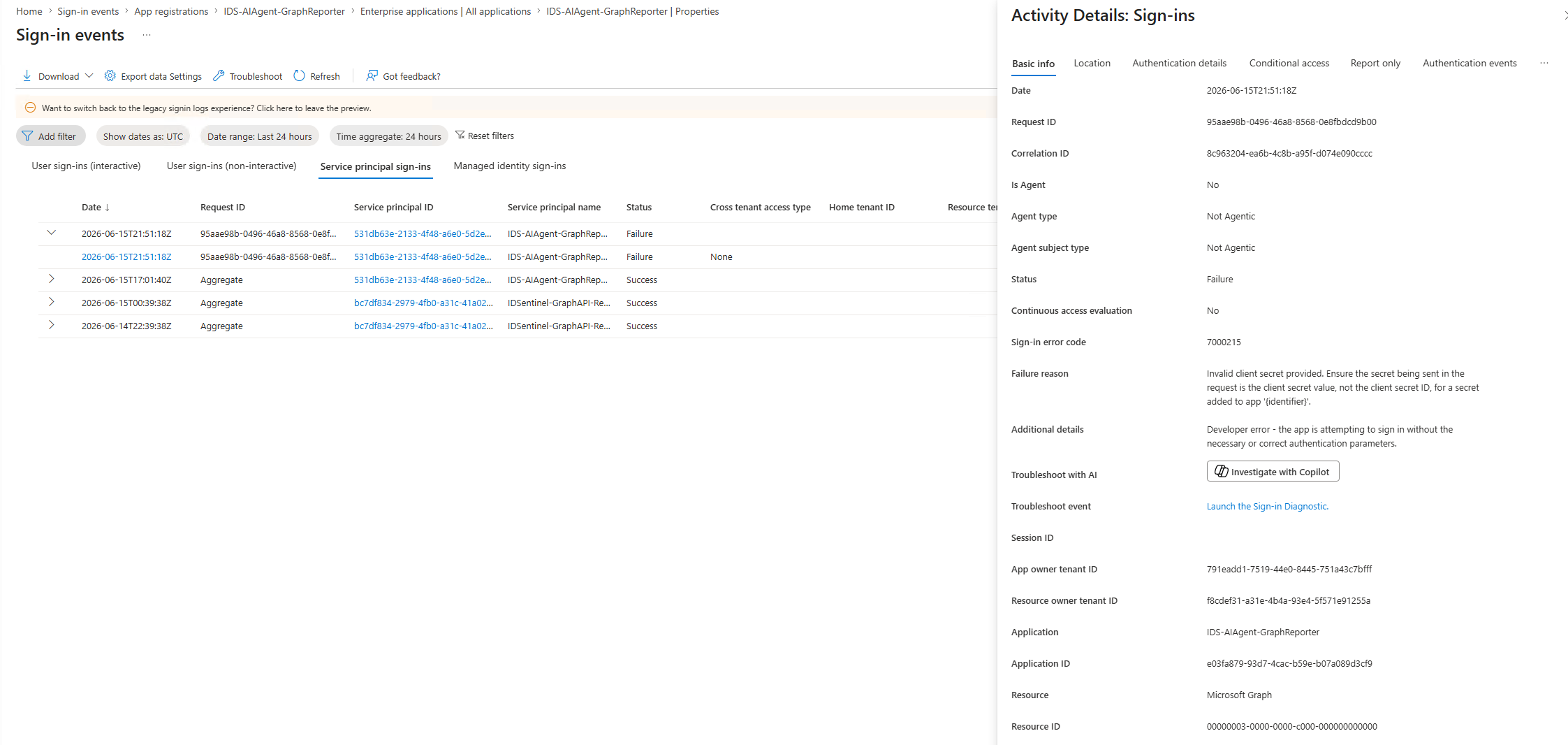The width and height of the screenshot is (1568, 745).
Task: Click the Export data Settings gear icon
Action: [110, 75]
